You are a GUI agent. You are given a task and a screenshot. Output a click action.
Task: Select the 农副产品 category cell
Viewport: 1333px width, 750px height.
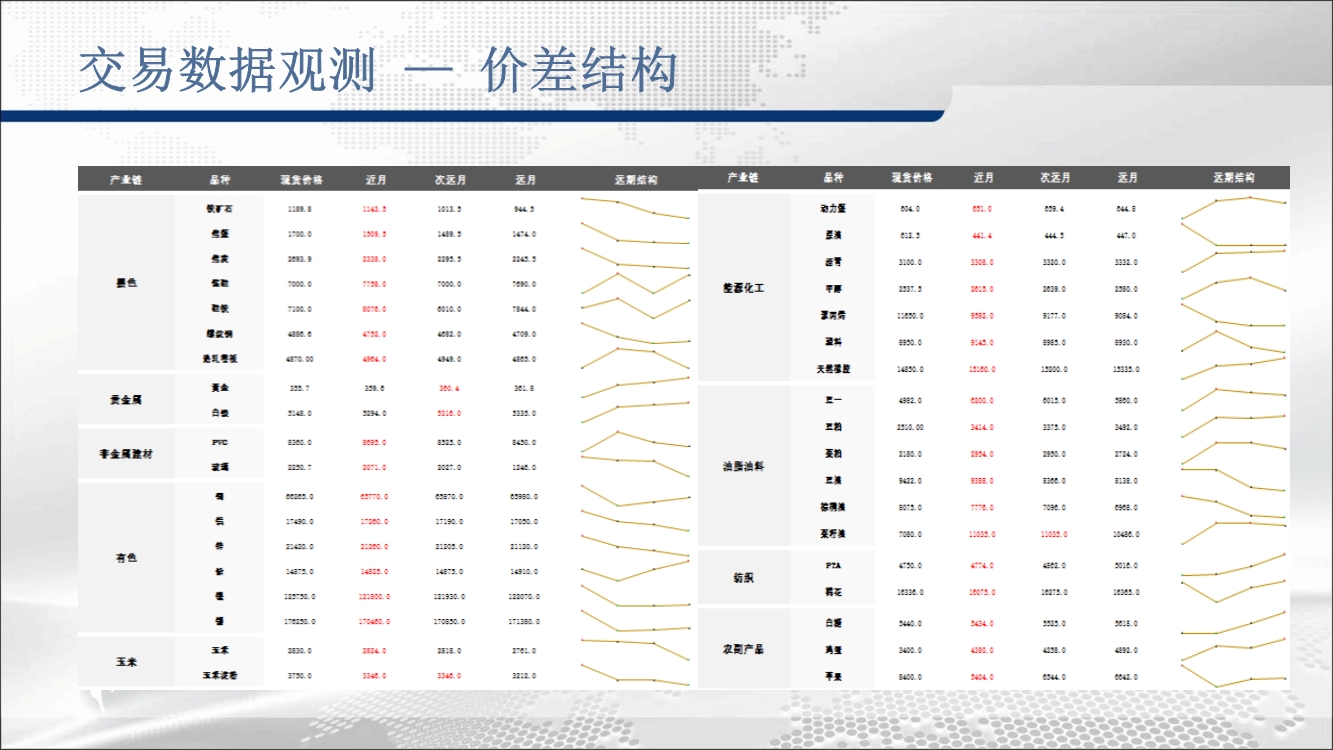743,649
